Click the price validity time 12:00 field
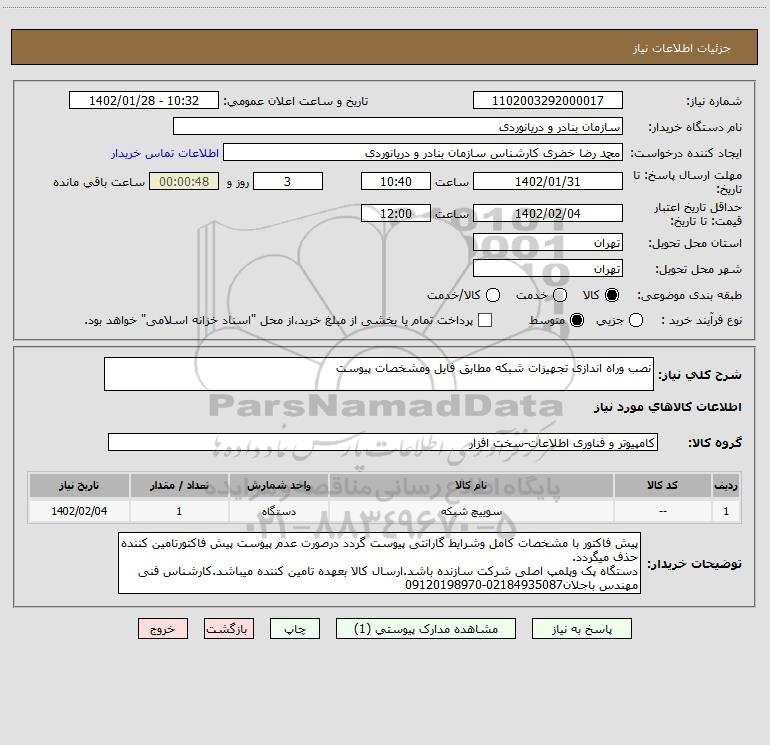Viewport: 770px width, 745px height. (396, 213)
